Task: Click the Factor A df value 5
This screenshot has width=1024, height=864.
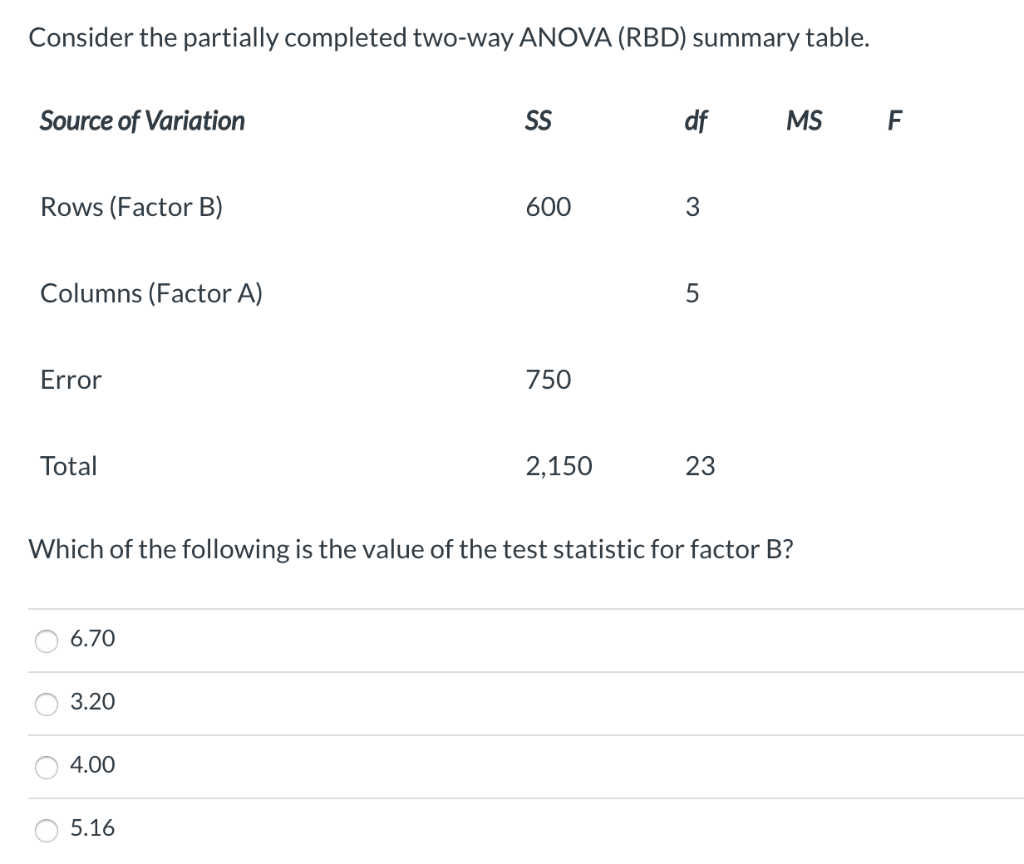Action: (692, 294)
